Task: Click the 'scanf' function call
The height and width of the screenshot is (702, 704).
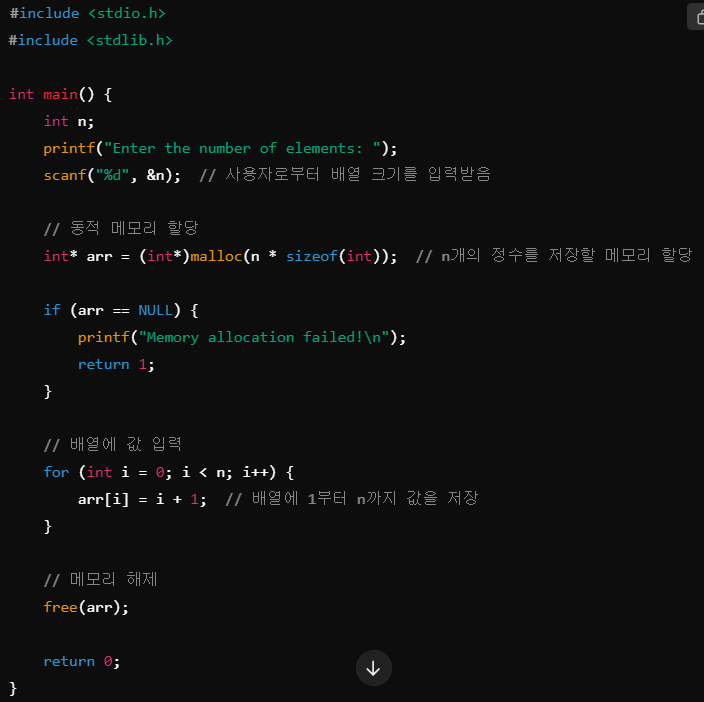Action: (65, 175)
